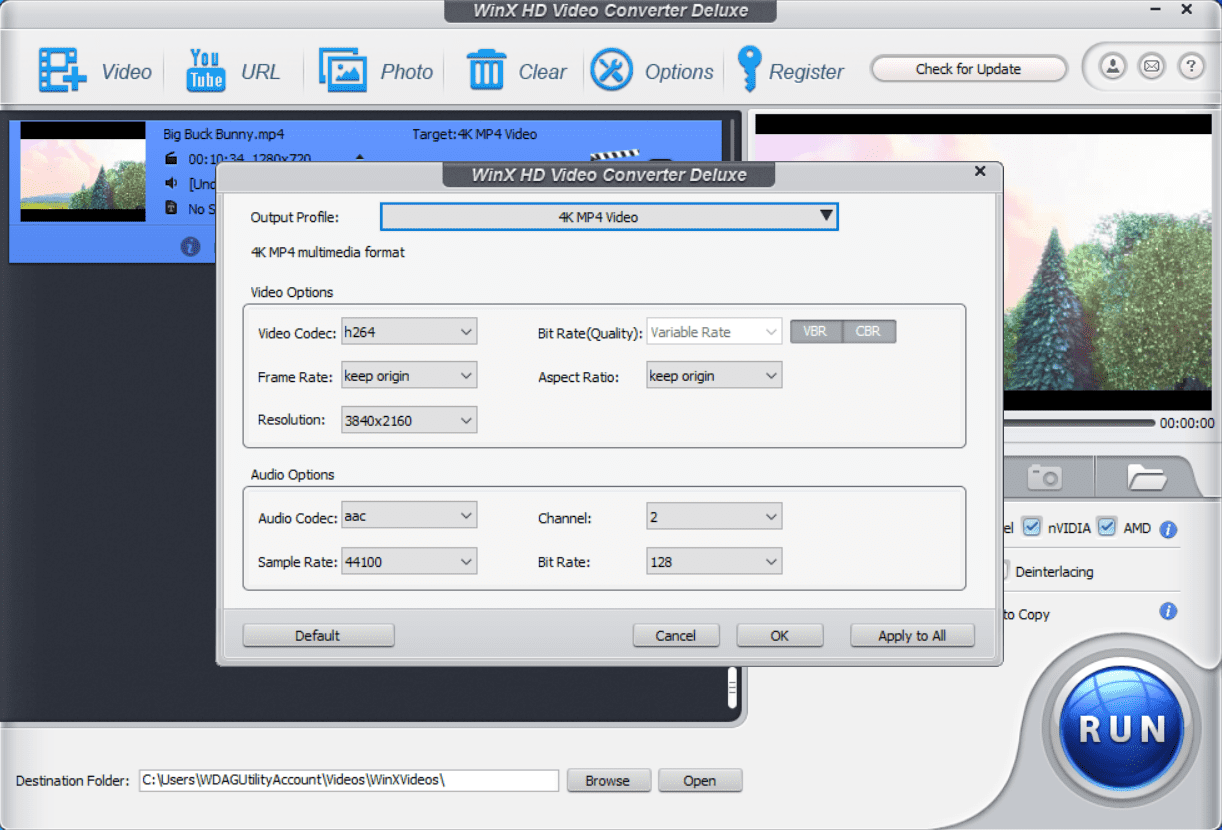Select VBR bit rate mode

pyautogui.click(x=816, y=331)
